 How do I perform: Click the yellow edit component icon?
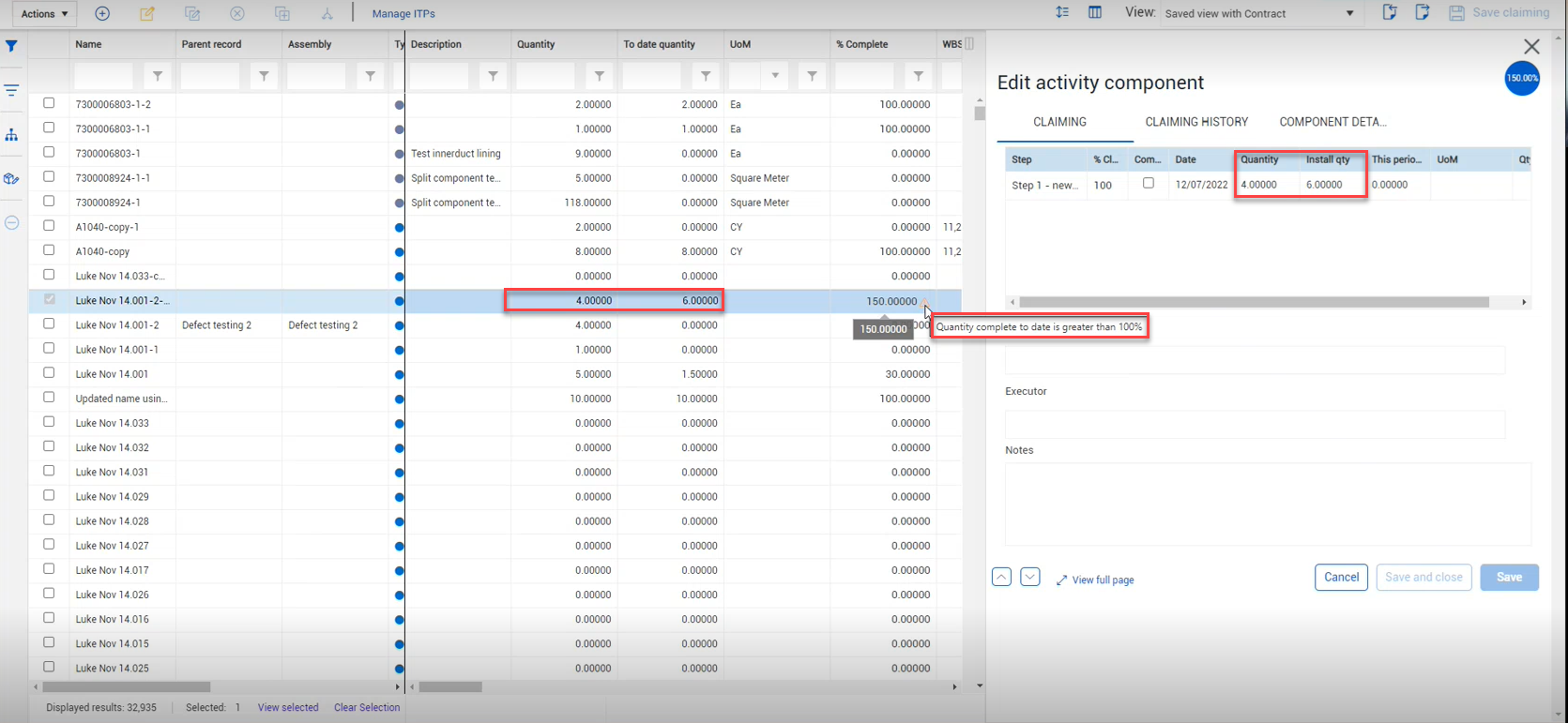(147, 13)
